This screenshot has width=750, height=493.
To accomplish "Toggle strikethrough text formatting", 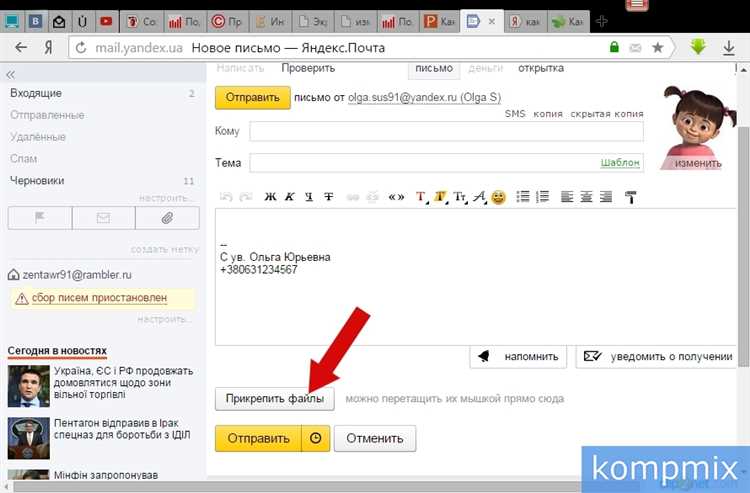I will tap(329, 196).
